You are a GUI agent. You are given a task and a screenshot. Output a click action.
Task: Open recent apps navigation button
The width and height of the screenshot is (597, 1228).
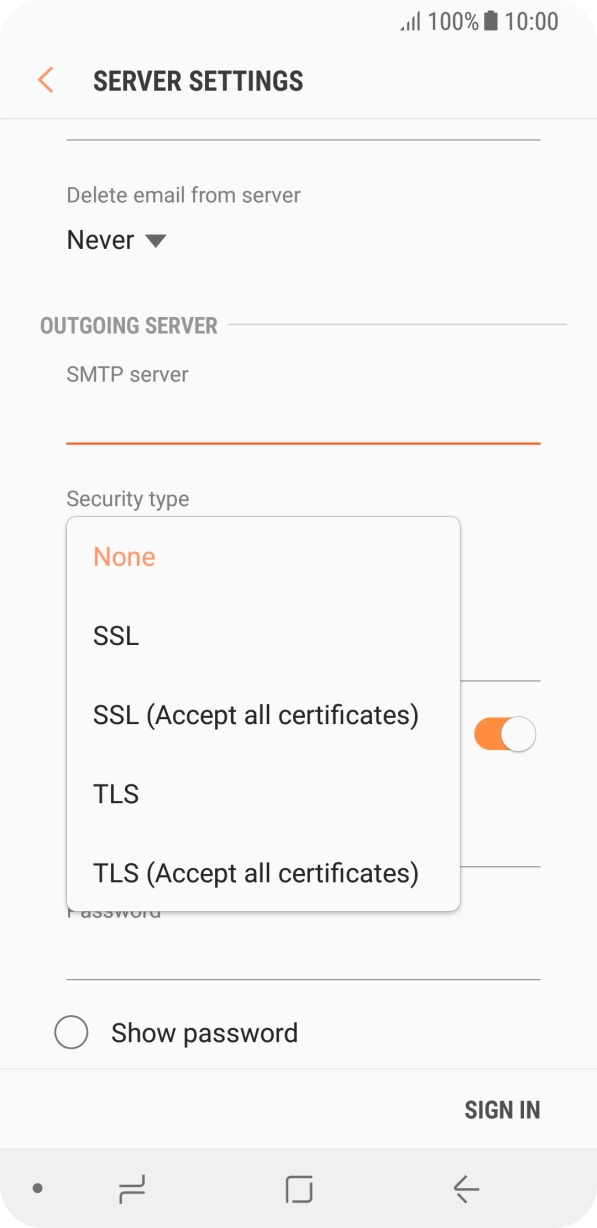(x=132, y=1188)
